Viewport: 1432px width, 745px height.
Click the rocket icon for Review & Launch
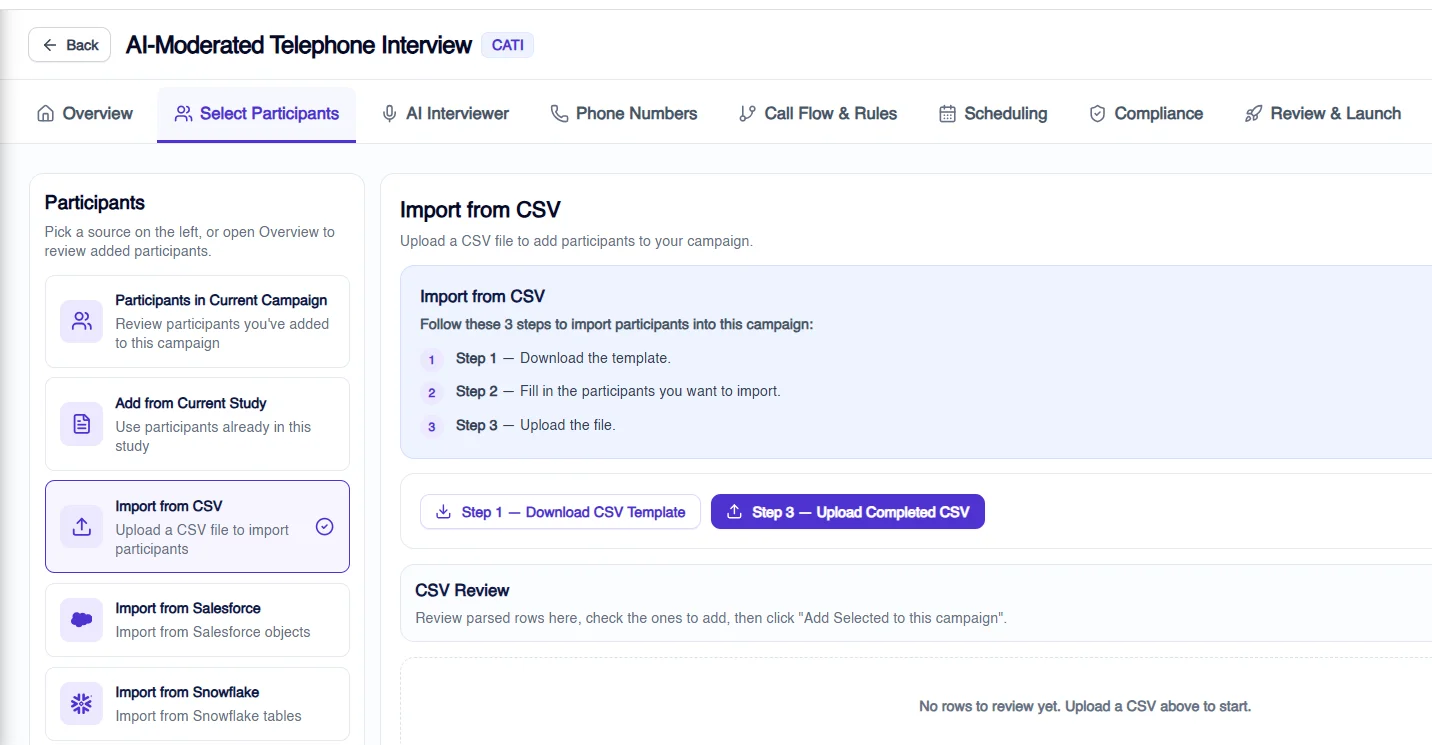coord(1253,114)
